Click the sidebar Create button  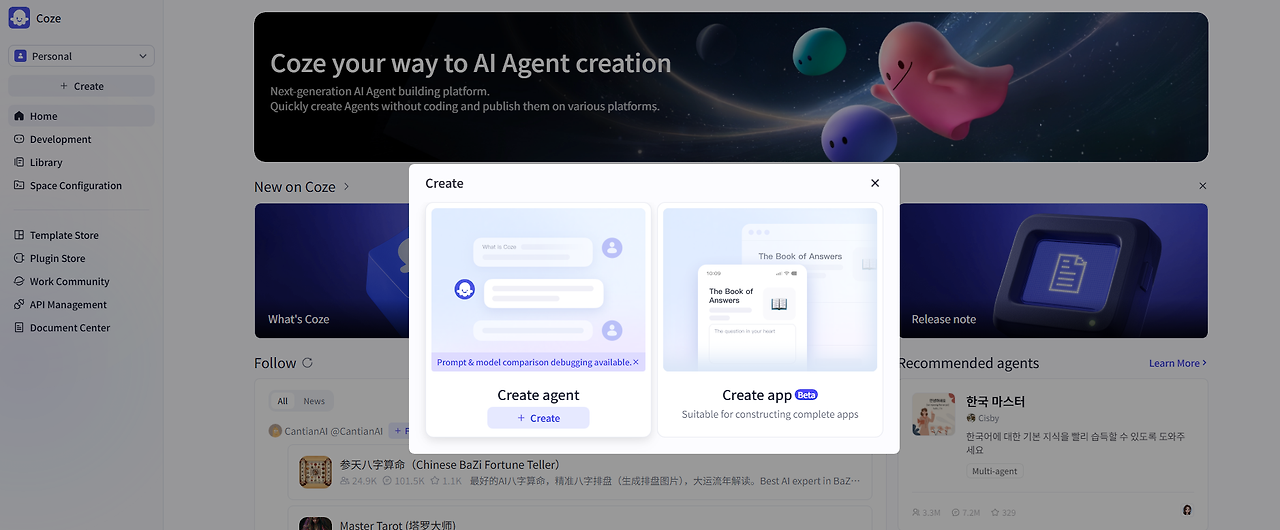(x=82, y=86)
